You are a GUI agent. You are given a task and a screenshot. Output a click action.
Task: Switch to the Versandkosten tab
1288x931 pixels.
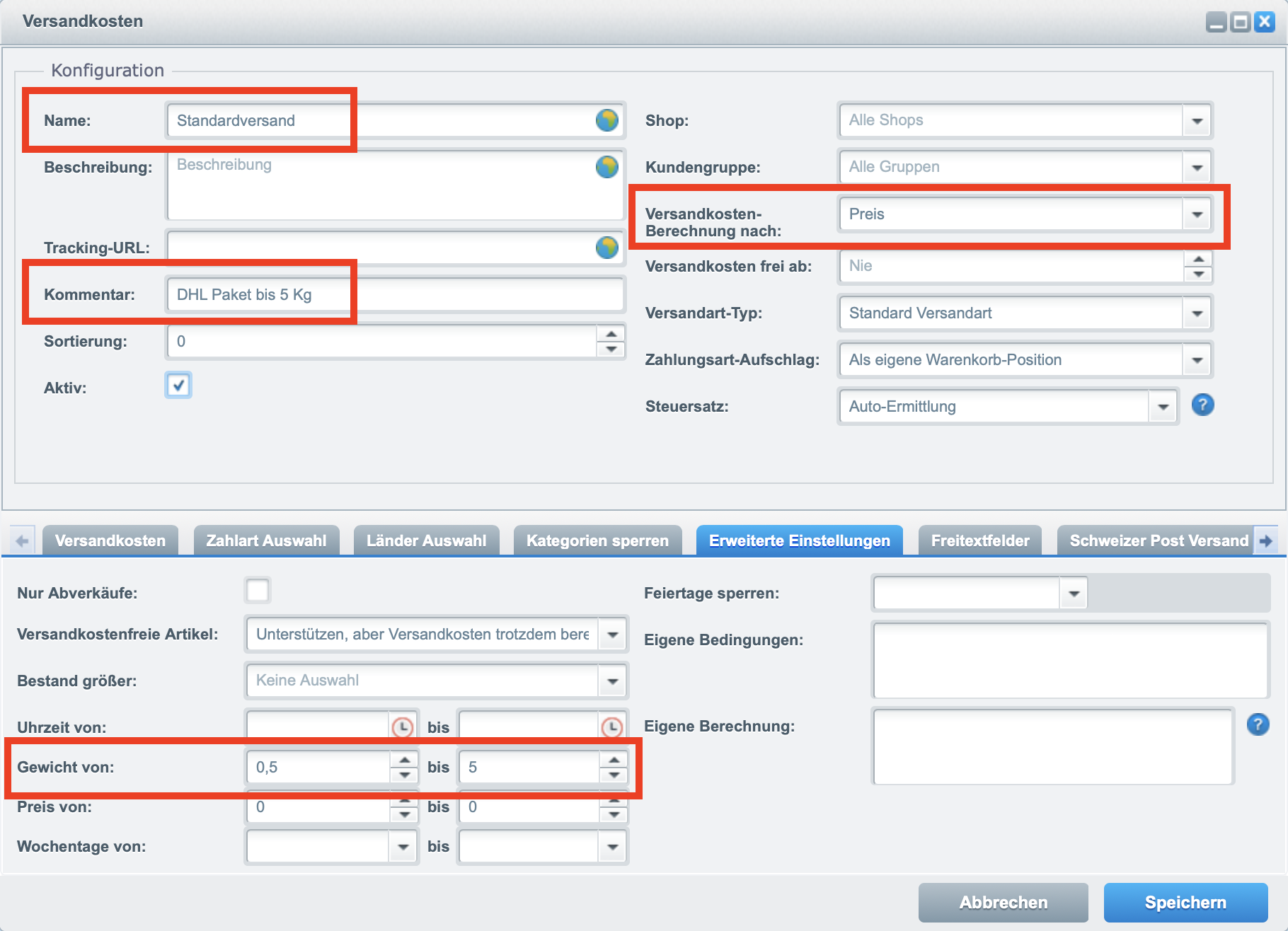(x=110, y=540)
